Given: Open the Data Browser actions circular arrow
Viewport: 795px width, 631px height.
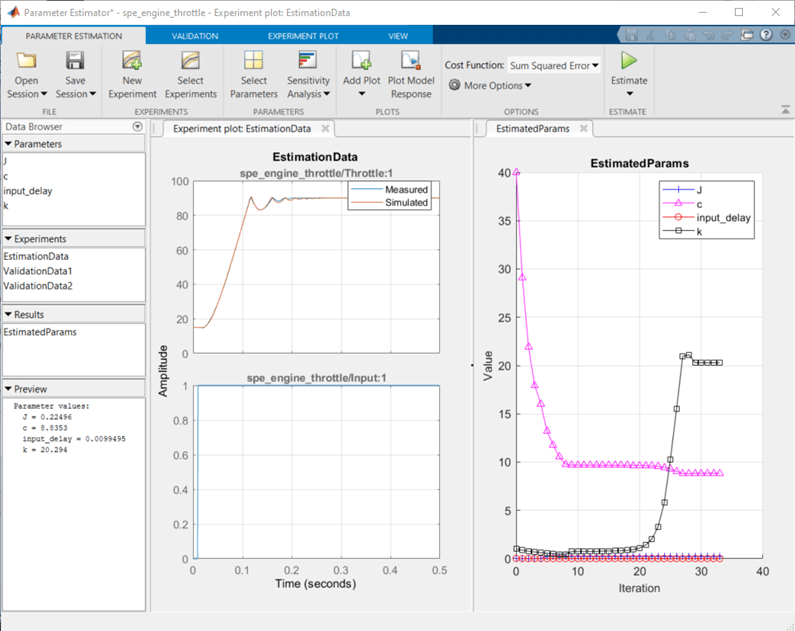Looking at the screenshot, I should click(x=137, y=127).
